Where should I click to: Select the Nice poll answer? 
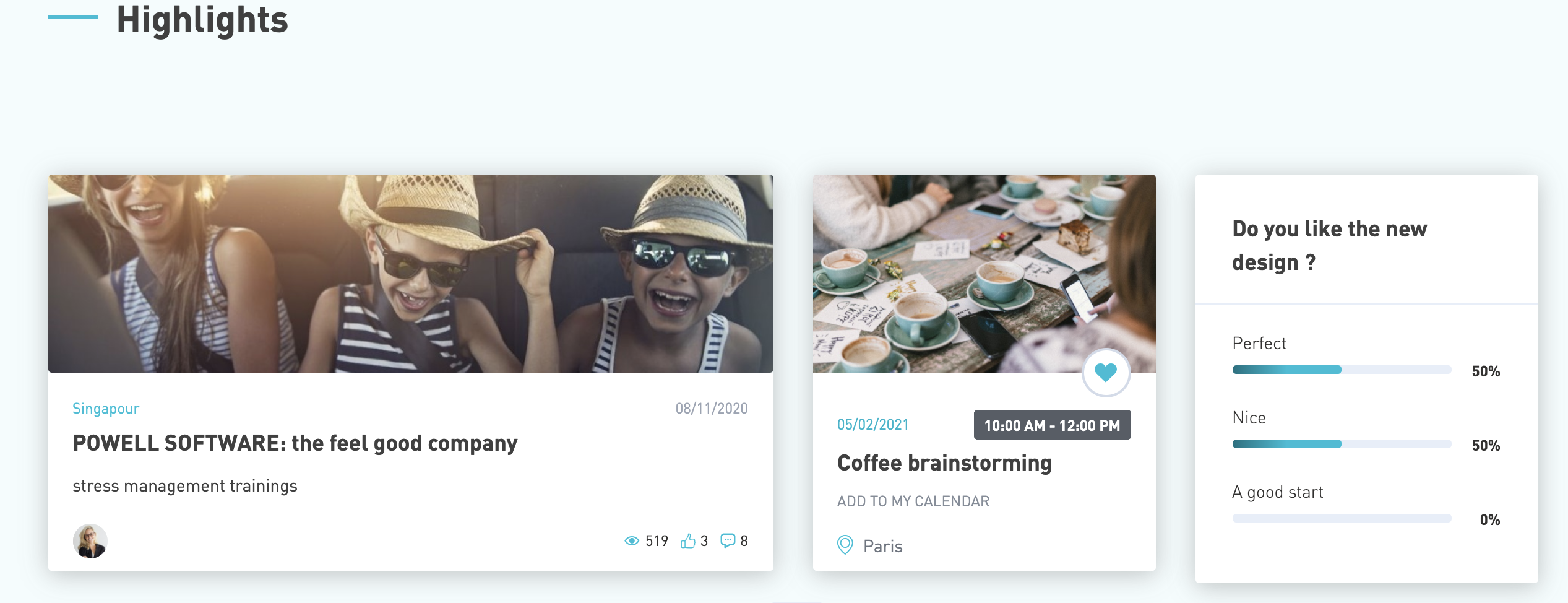1249,418
